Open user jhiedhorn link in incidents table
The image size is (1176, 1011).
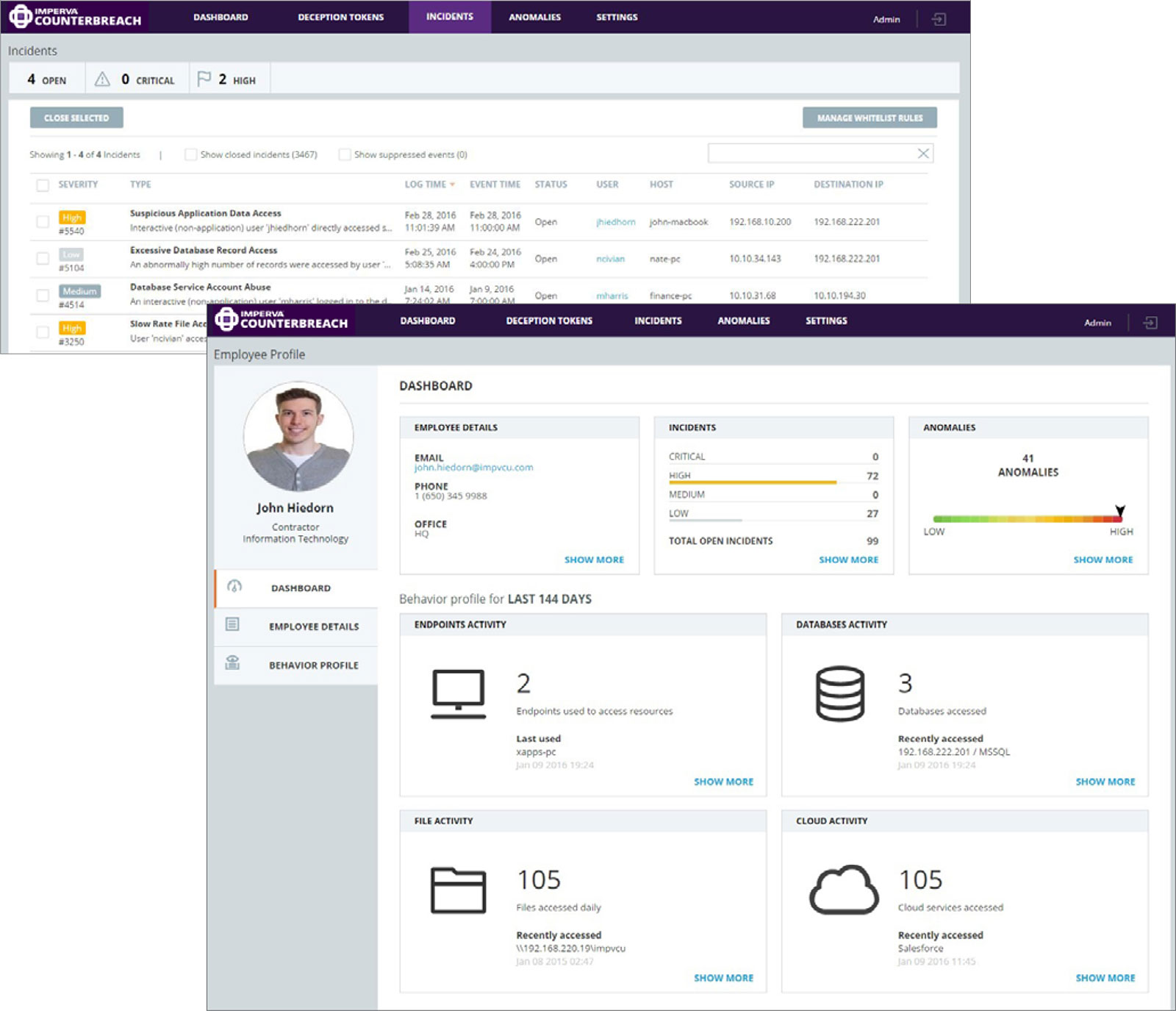[x=616, y=222]
